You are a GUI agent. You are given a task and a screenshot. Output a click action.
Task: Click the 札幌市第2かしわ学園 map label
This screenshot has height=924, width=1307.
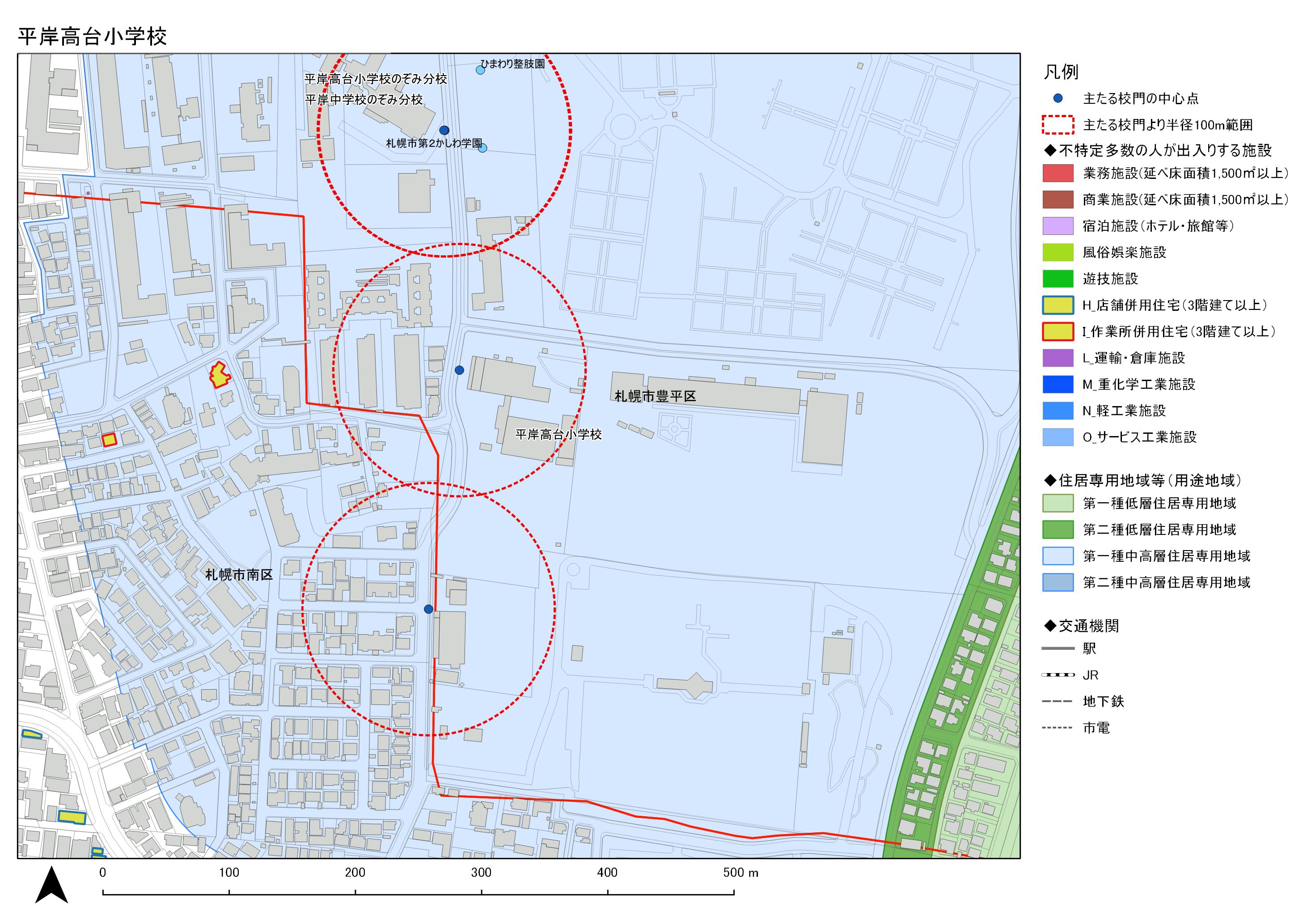click(x=434, y=144)
